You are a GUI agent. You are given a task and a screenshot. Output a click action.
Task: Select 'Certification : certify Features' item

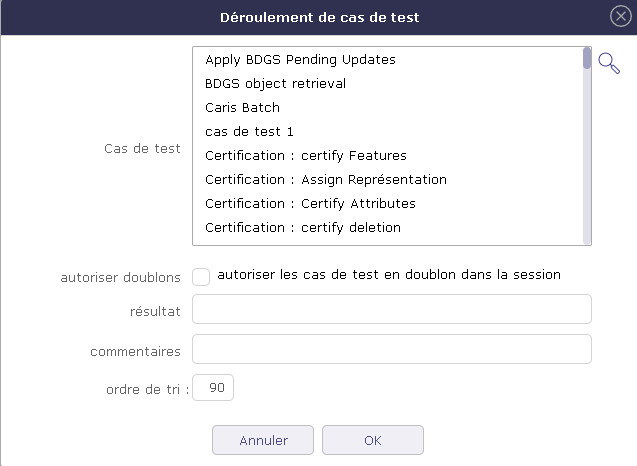pyautogui.click(x=305, y=156)
